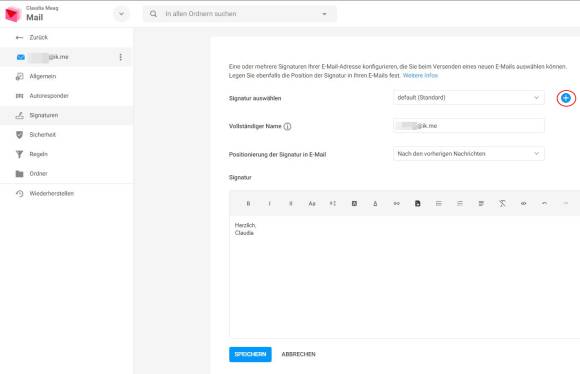Screen dimensions: 580x374
Task: Open the Signatur auswählen dropdown
Action: [469, 98]
